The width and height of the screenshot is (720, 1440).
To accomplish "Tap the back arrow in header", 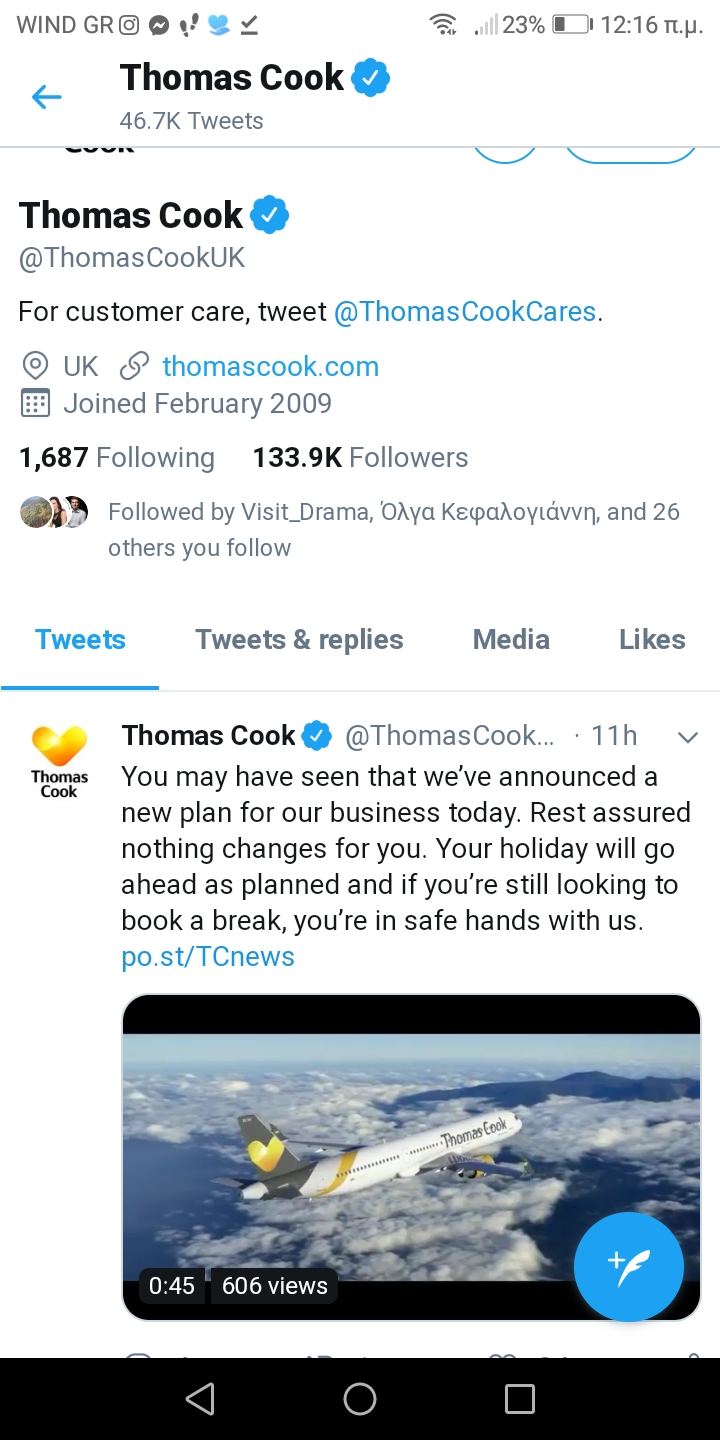I will (x=47, y=97).
